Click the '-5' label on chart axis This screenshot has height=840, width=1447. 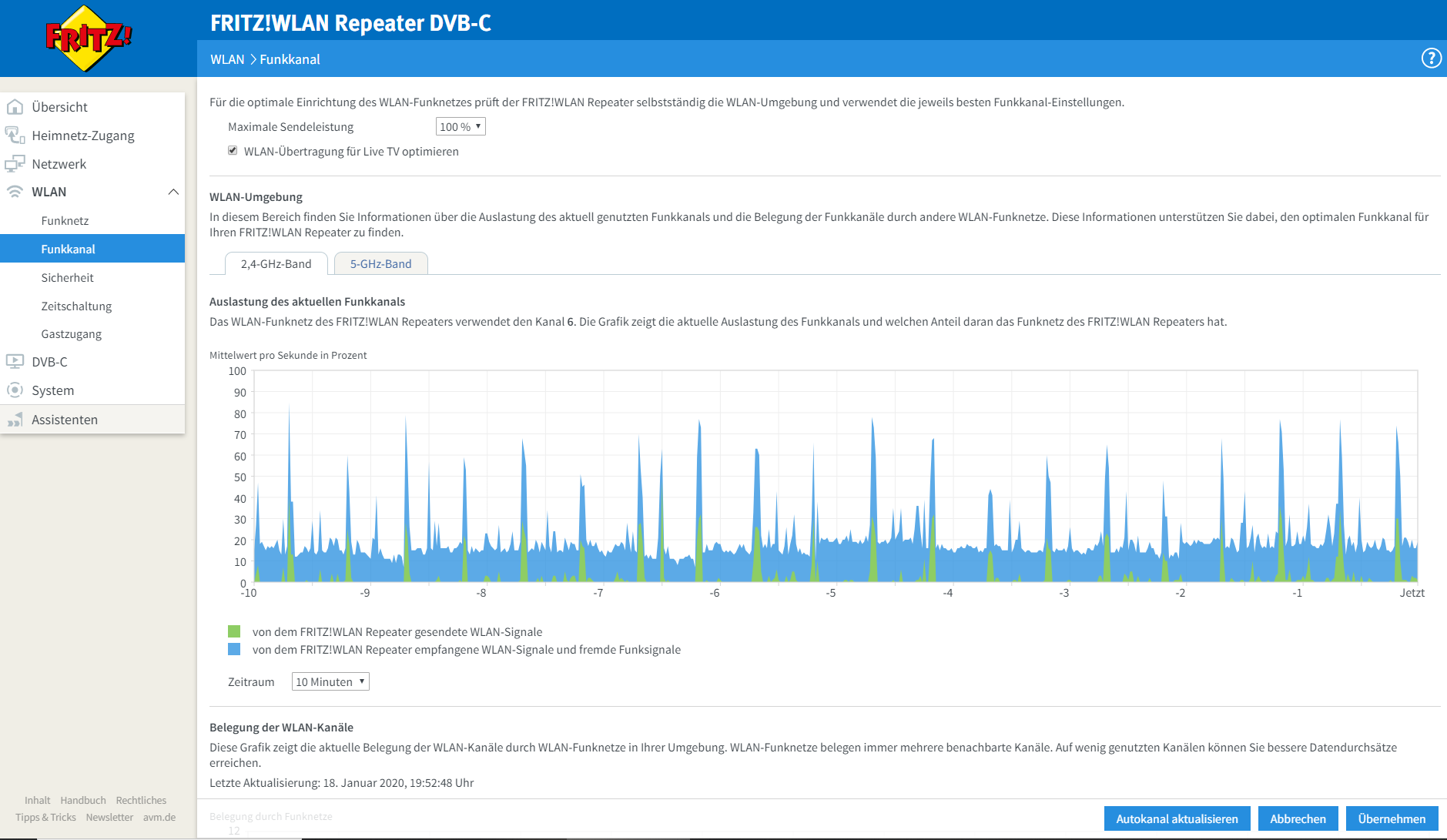click(x=831, y=592)
